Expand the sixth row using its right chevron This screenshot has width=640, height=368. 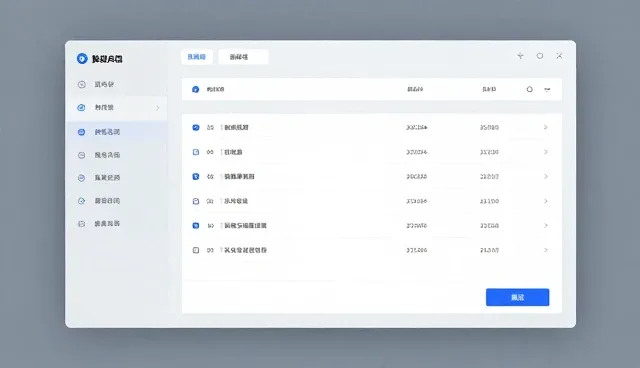(546, 250)
